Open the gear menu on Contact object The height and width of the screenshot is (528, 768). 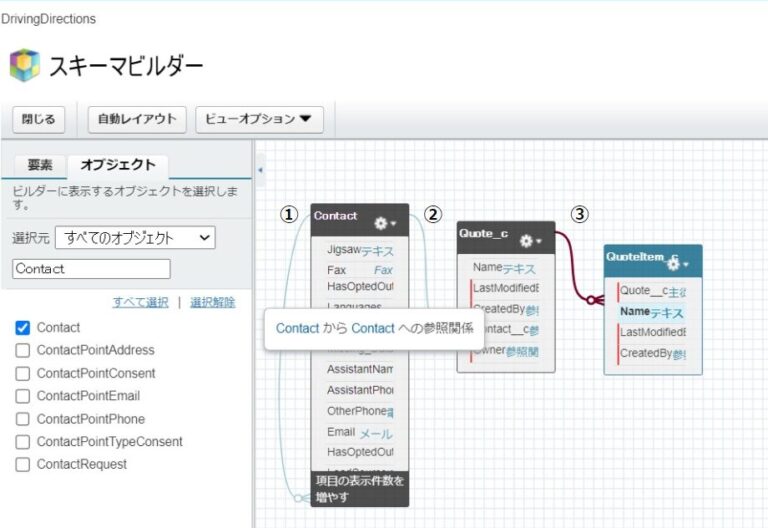point(384,222)
